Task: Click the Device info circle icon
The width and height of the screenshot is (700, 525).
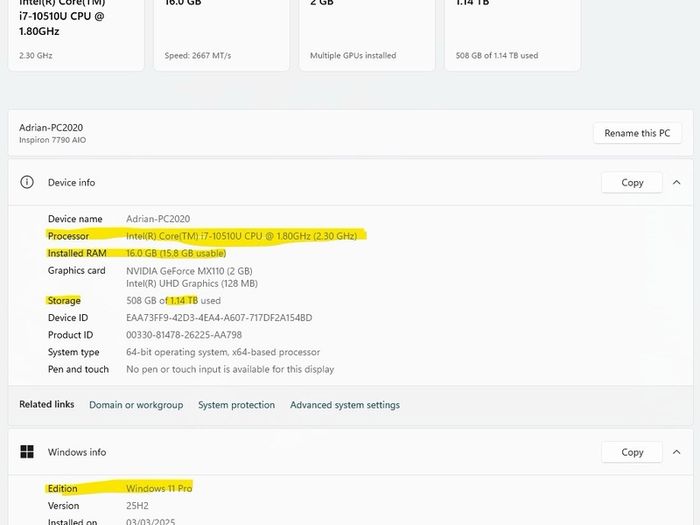Action: 27,182
